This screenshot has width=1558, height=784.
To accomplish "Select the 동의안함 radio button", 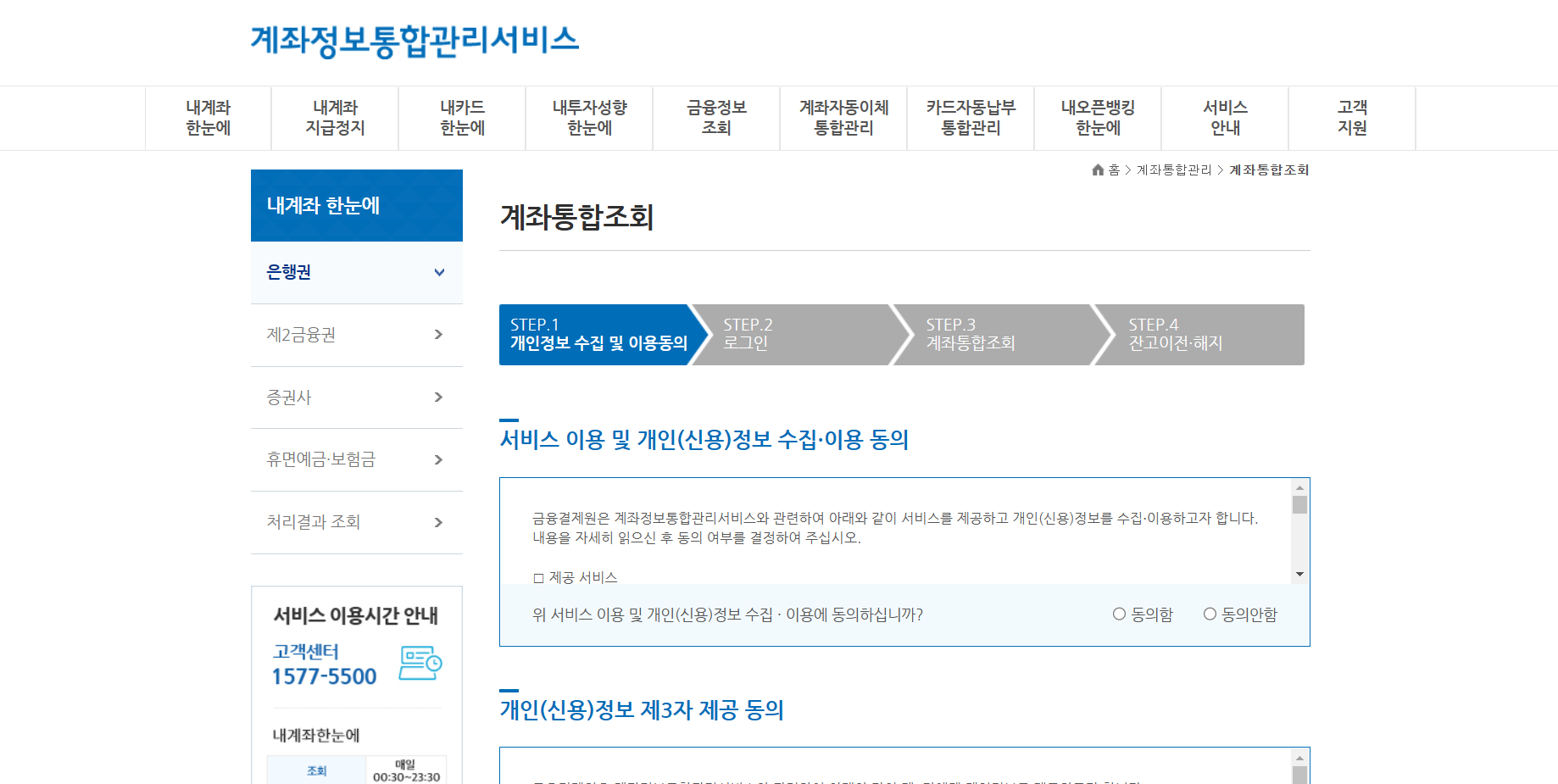I will pos(1209,614).
